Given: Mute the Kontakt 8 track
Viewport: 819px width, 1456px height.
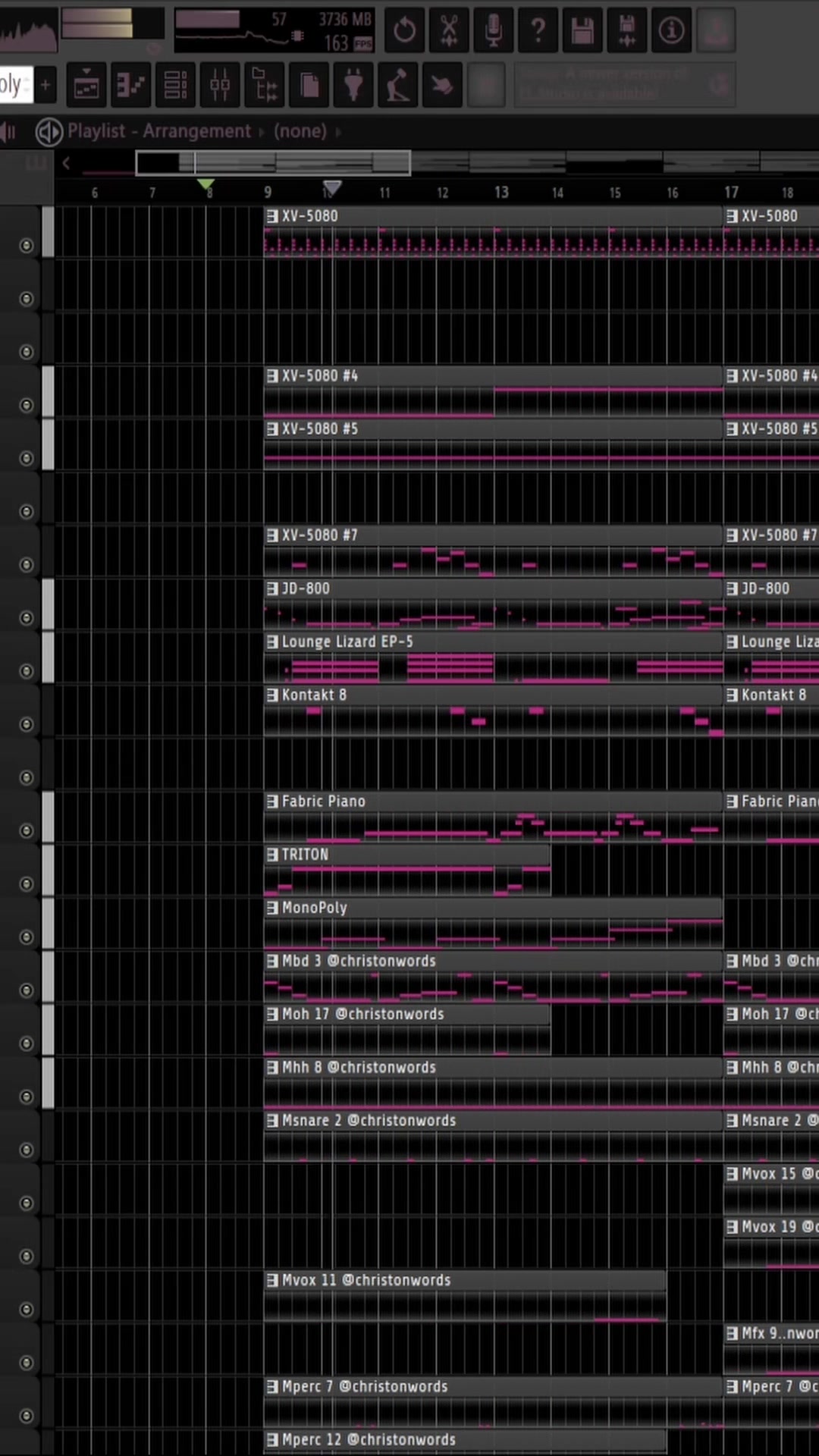Looking at the screenshot, I should click(27, 724).
